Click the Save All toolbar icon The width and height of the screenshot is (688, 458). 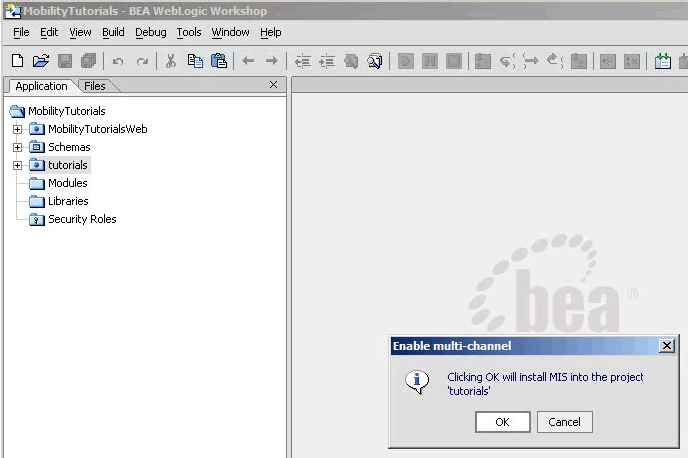tap(88, 61)
